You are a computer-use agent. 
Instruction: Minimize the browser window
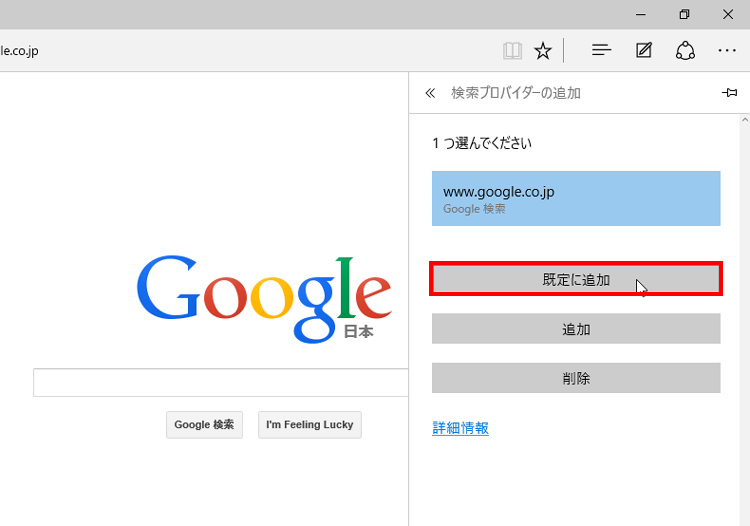(x=638, y=14)
